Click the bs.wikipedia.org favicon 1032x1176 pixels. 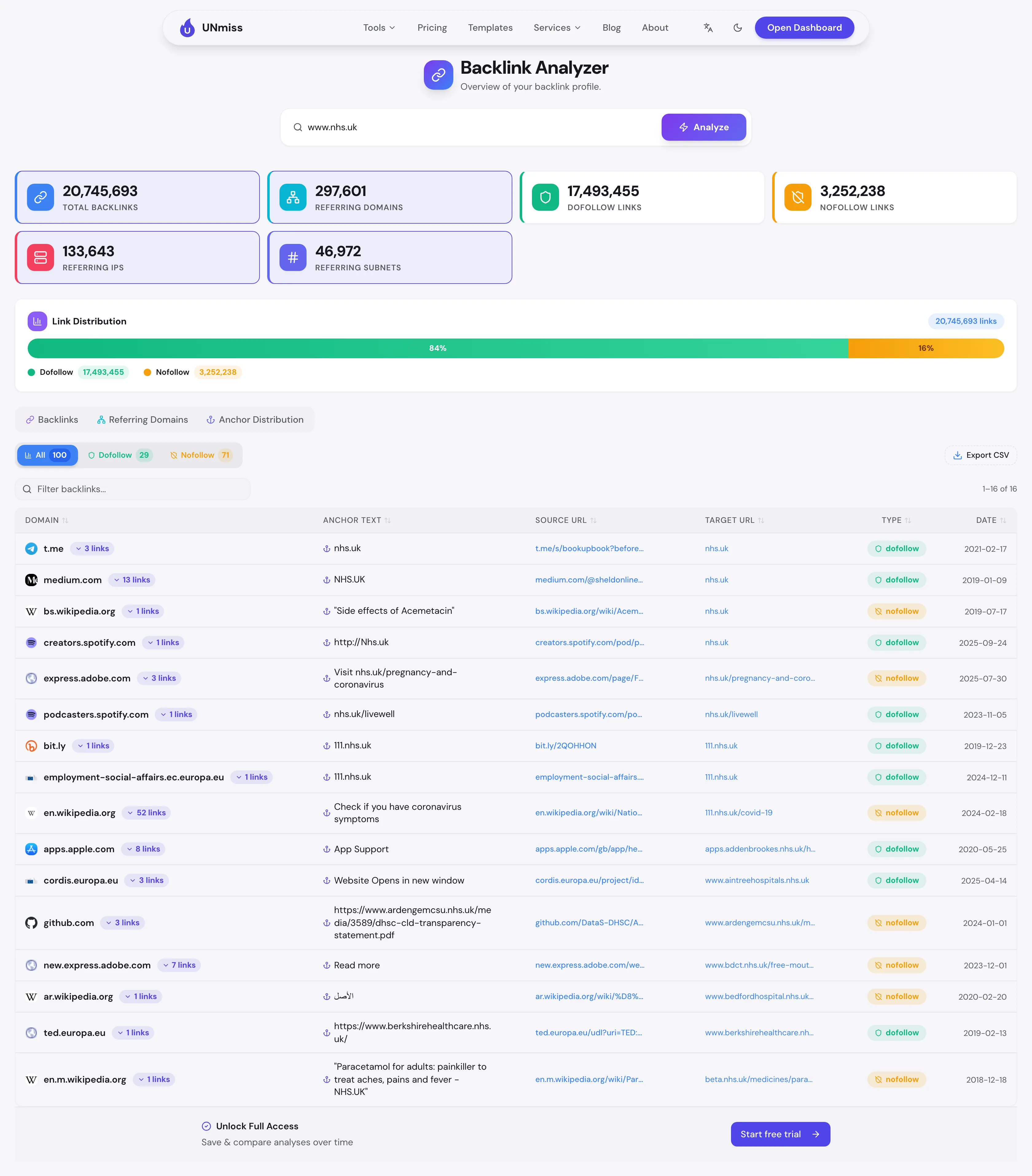coord(31,612)
